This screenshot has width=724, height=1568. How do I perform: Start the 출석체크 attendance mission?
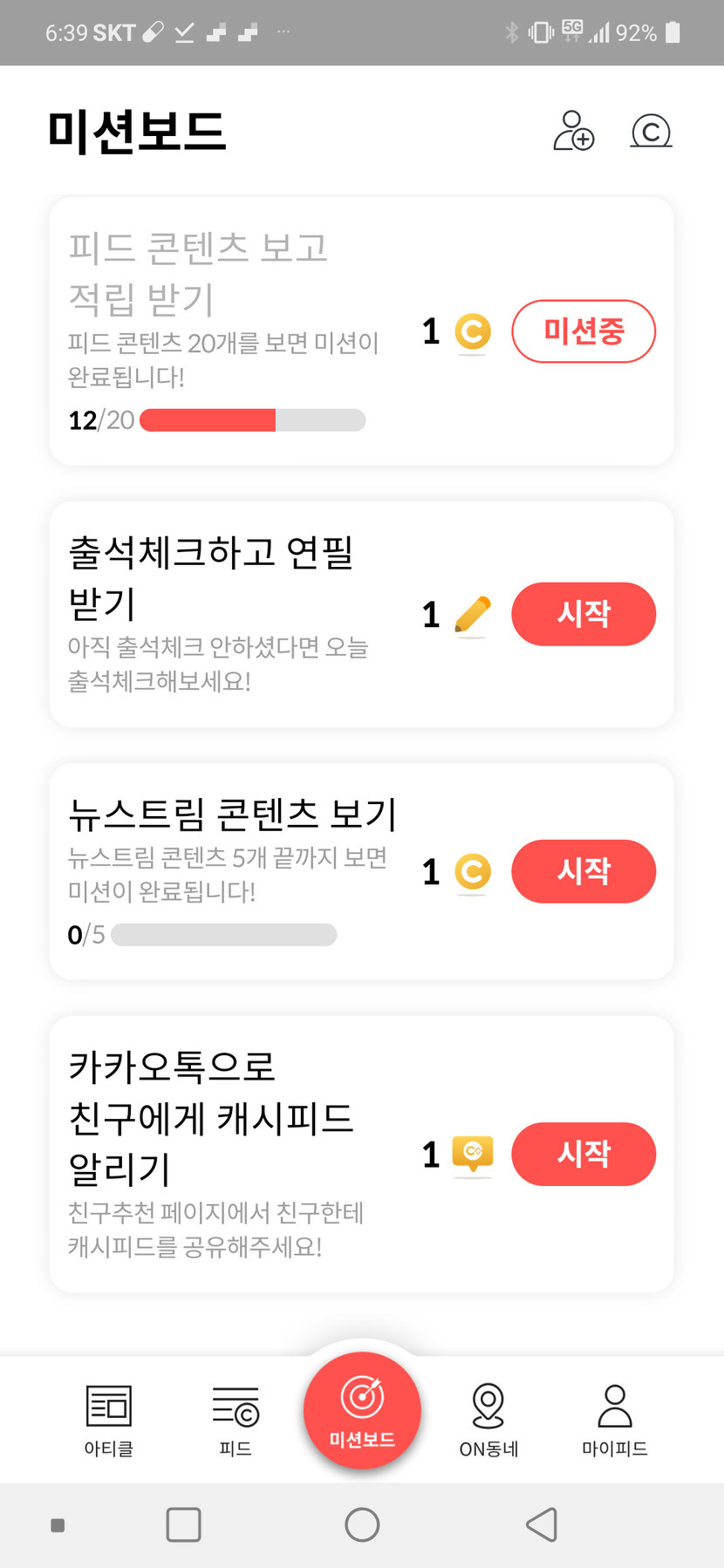click(583, 614)
